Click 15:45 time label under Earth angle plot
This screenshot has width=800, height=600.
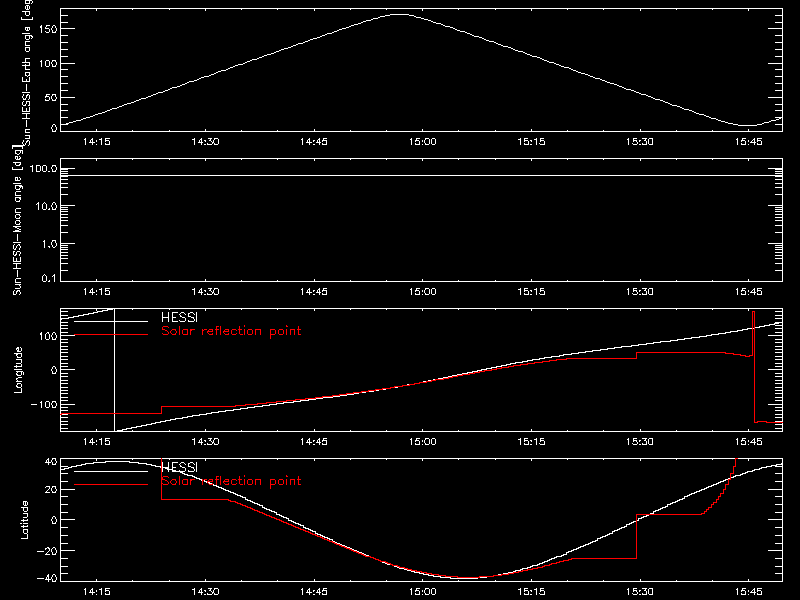coord(748,142)
